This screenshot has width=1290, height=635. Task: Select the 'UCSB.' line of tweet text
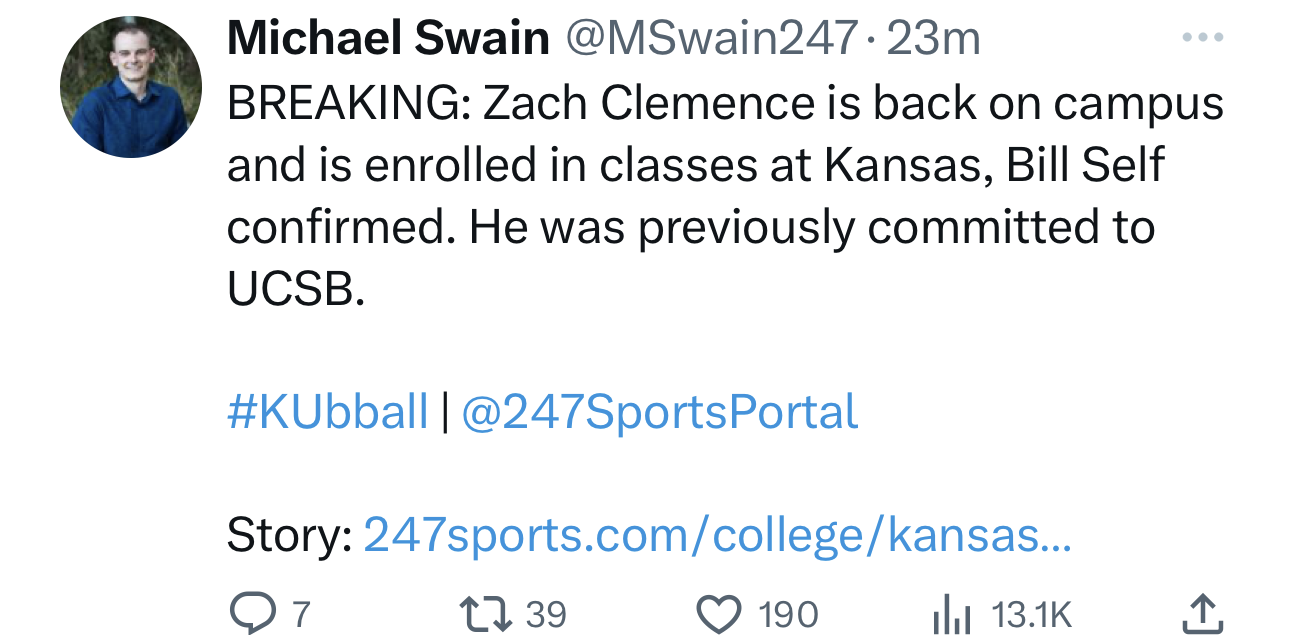291,289
